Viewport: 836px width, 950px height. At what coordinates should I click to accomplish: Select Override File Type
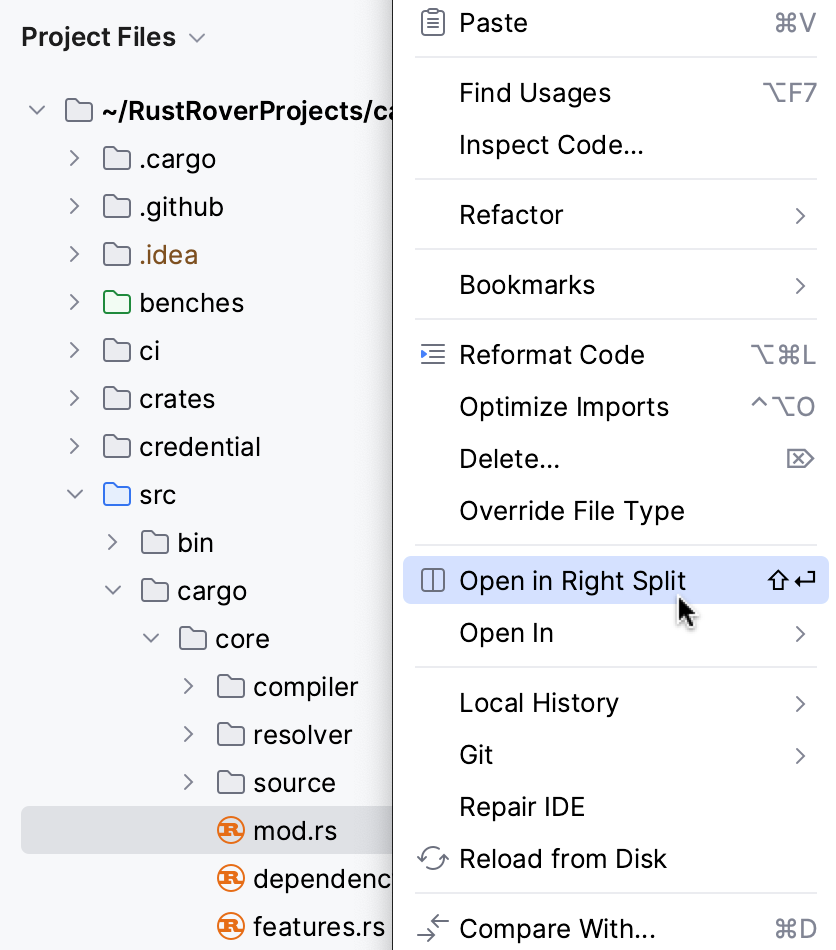572,511
